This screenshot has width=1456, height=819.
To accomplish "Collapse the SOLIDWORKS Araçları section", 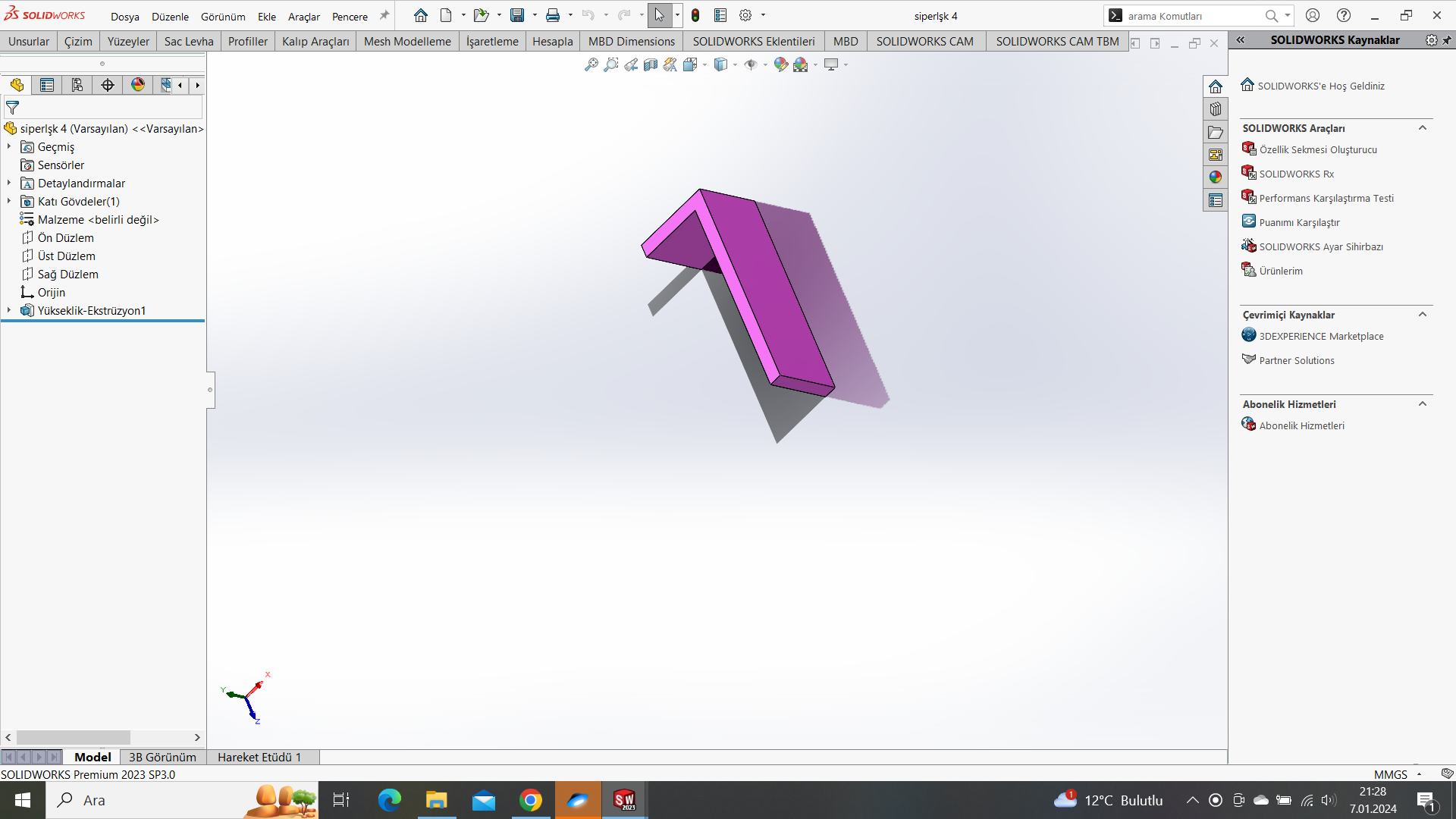I will coord(1422,128).
